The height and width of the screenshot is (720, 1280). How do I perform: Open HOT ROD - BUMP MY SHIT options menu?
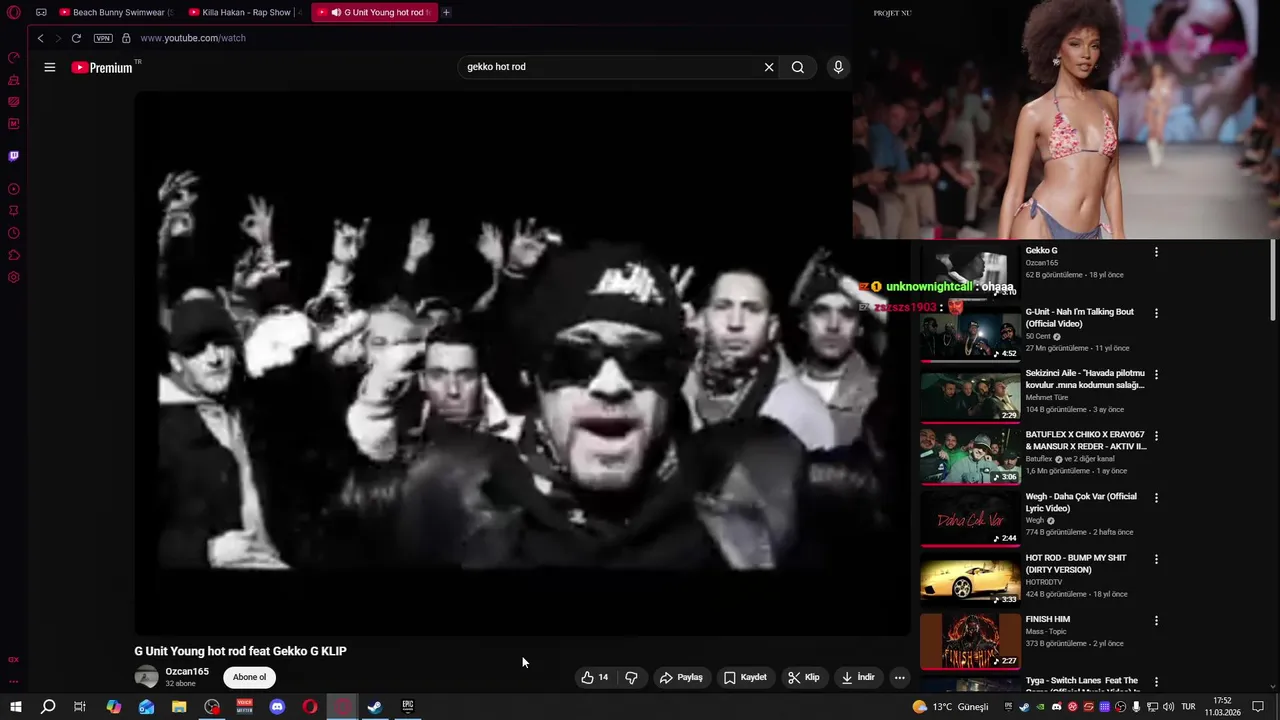point(1156,559)
